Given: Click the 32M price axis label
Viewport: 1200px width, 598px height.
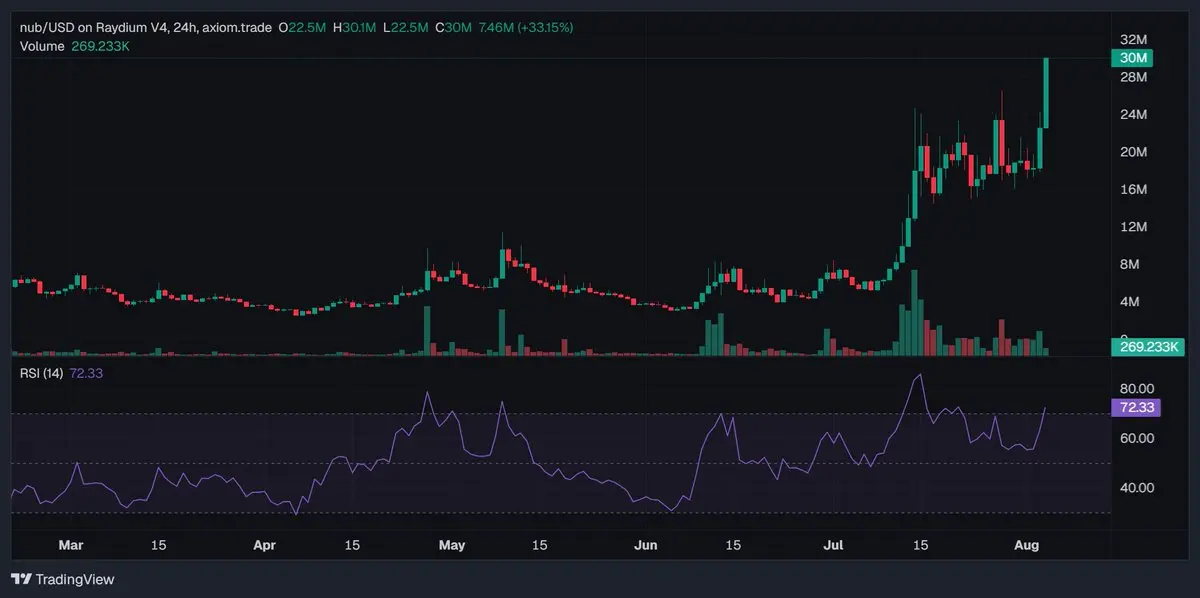Looking at the screenshot, I should pos(1134,40).
